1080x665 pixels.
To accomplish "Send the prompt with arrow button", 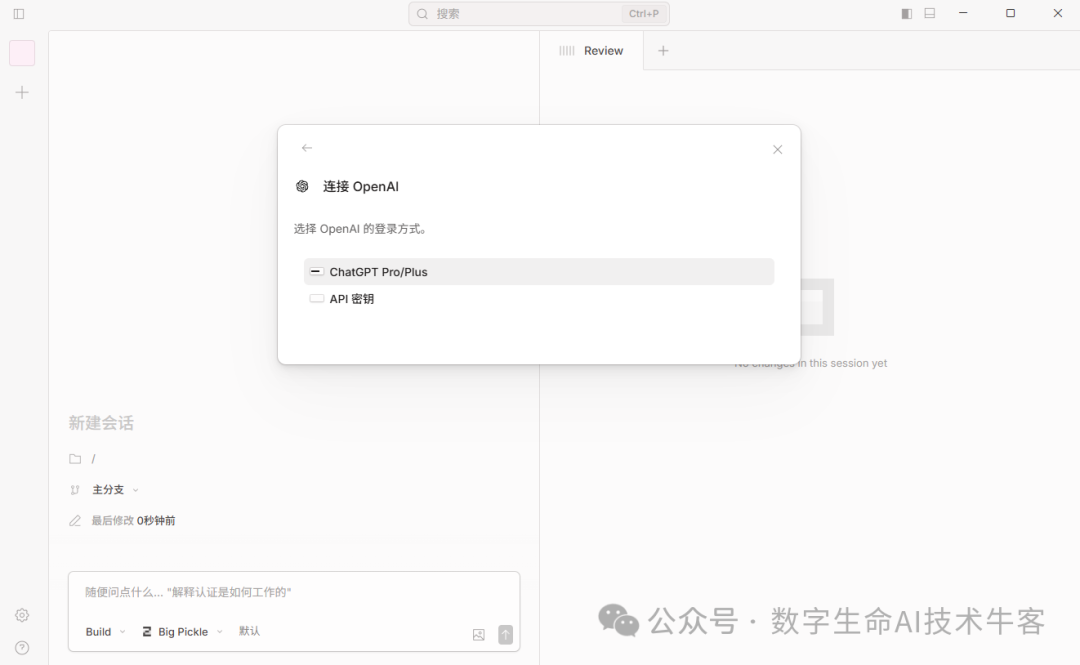I will pyautogui.click(x=506, y=635).
